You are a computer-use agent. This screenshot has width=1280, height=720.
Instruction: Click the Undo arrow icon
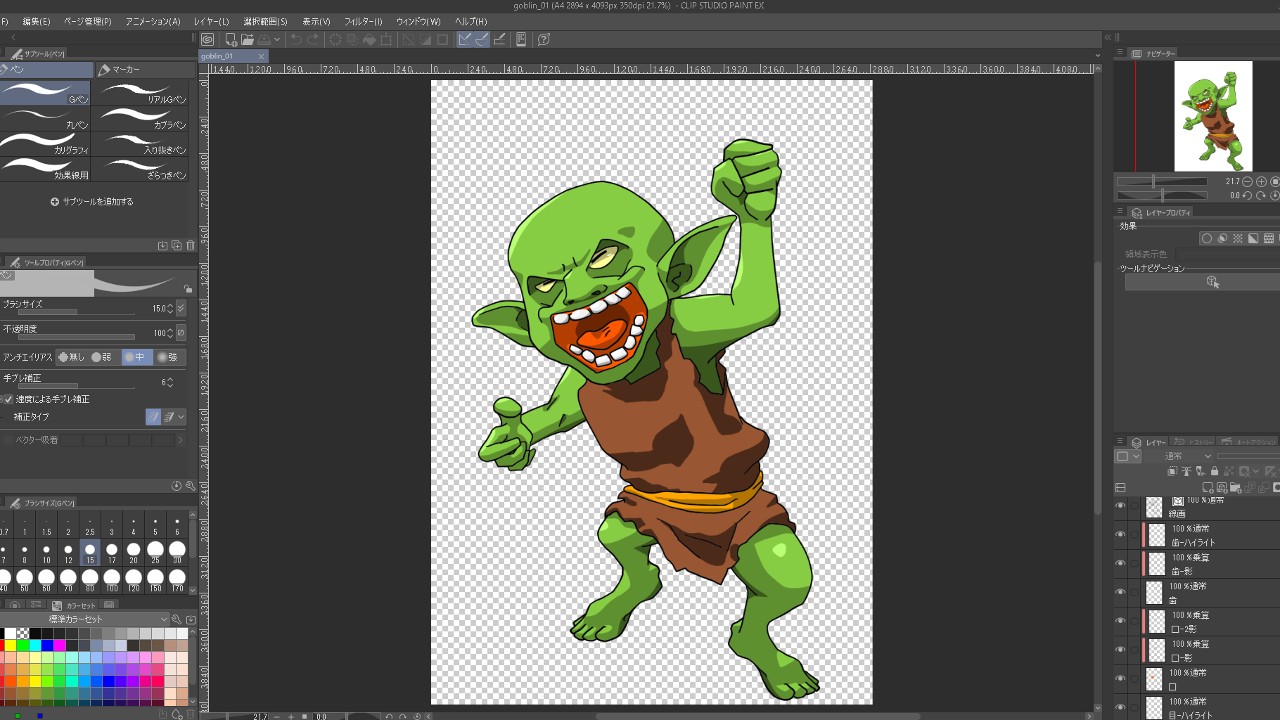coord(295,39)
